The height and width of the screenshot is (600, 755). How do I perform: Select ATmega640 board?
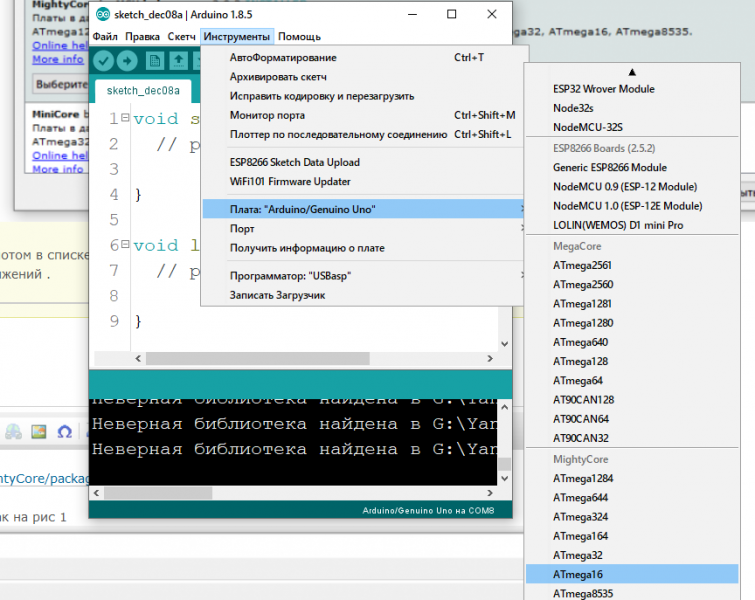(632, 342)
